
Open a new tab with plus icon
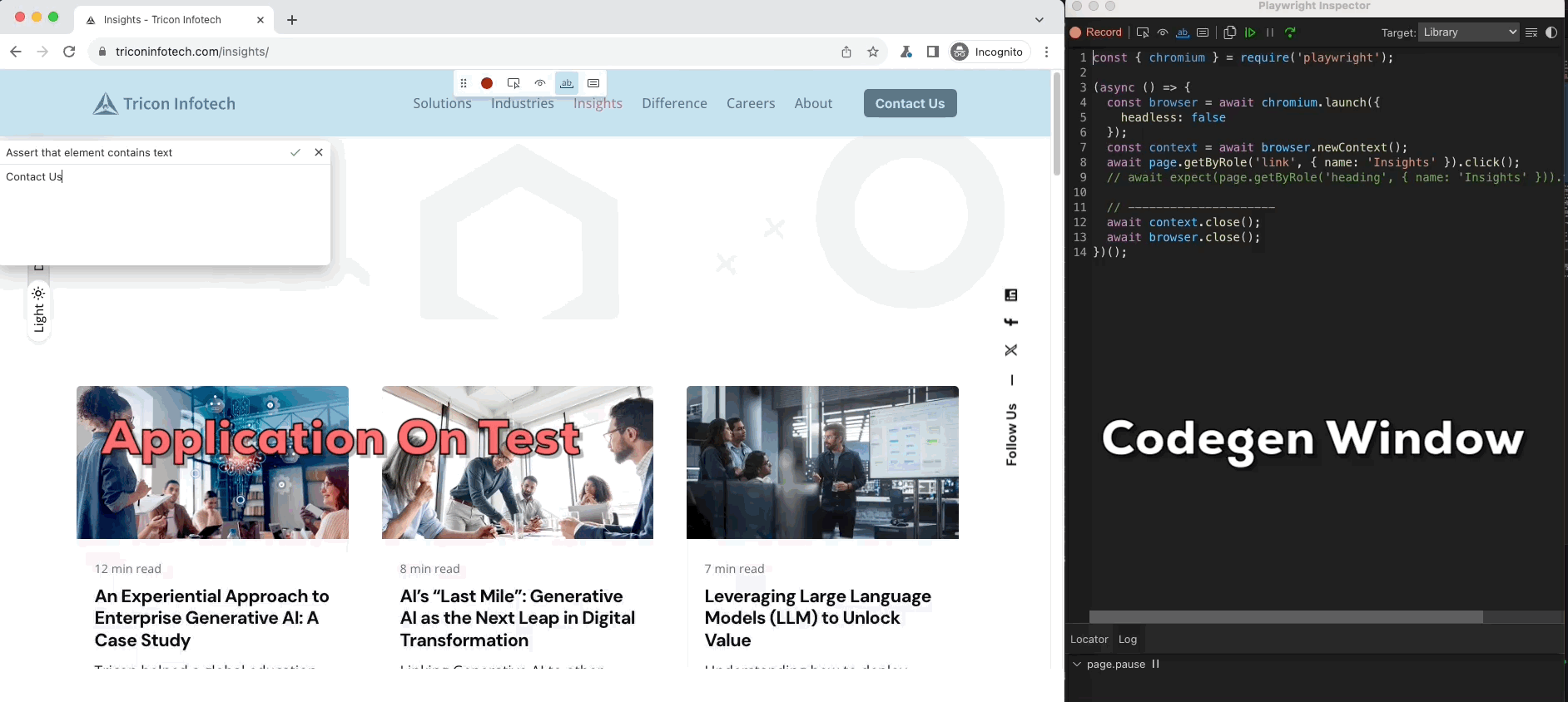click(292, 20)
